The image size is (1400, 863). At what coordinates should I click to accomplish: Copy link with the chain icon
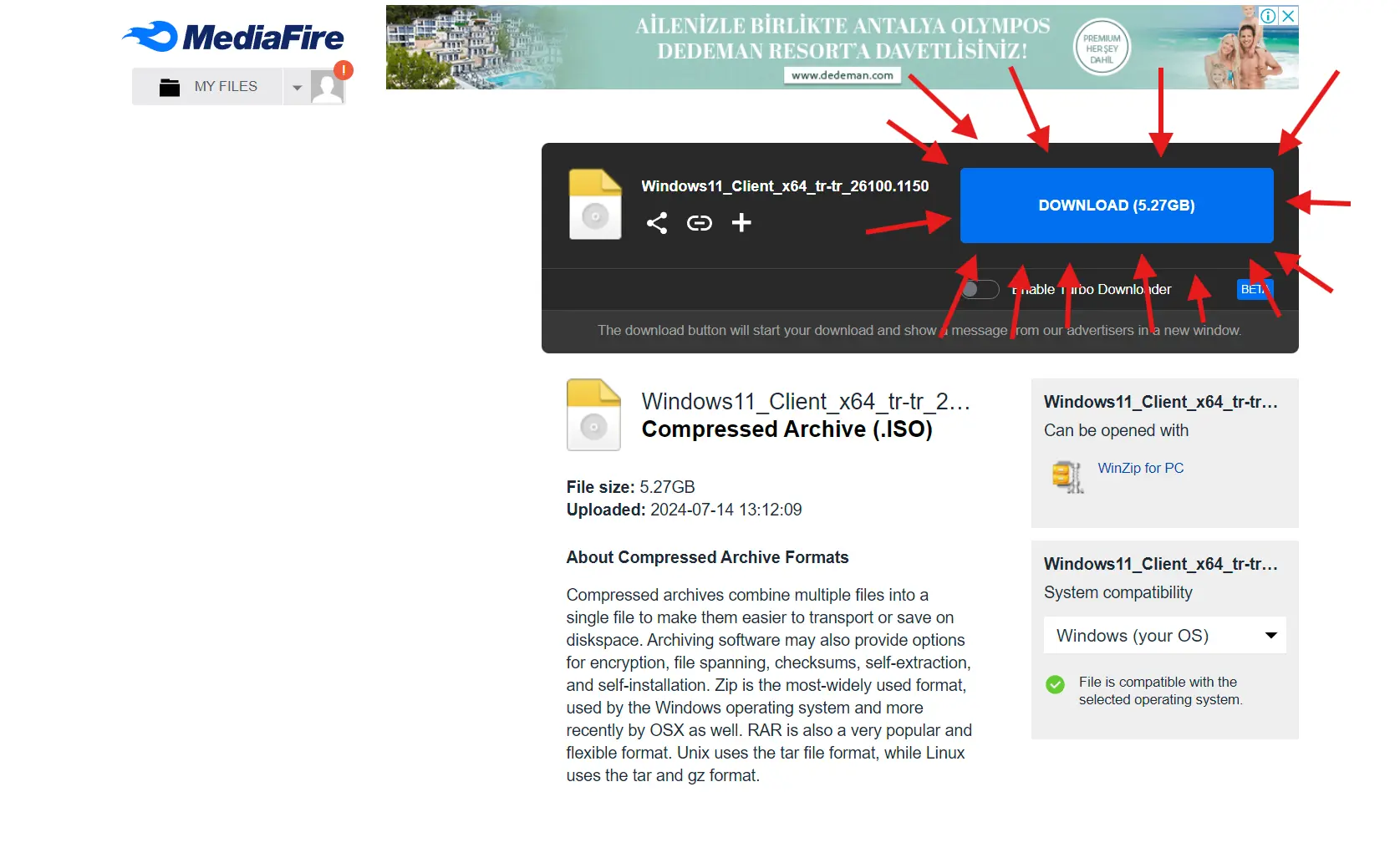700,223
